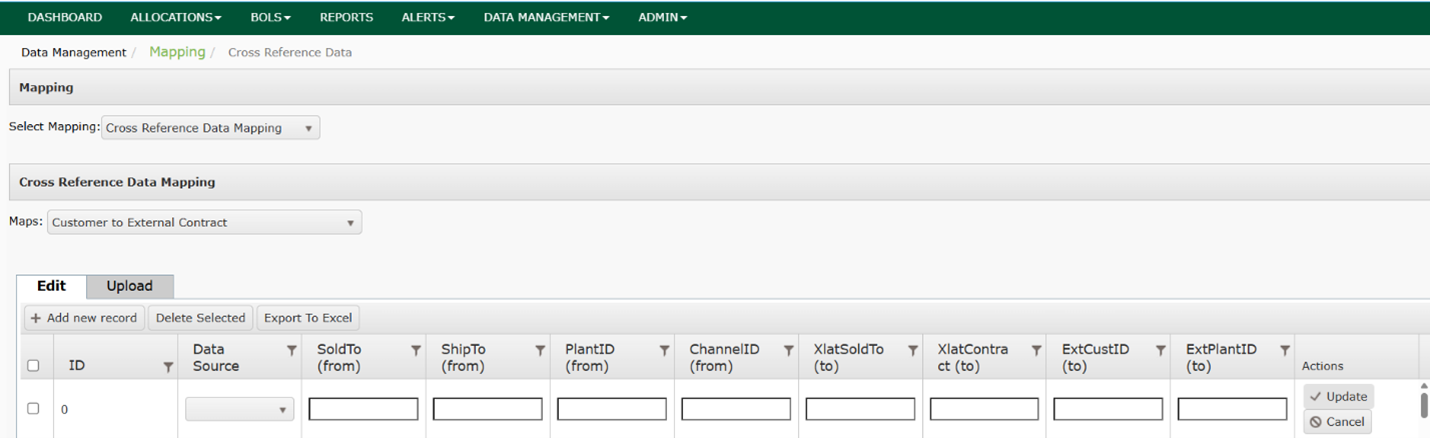Screen dimensions: 1430x438
Task: Toggle the select-all checkbox in header row
Action: tap(33, 366)
